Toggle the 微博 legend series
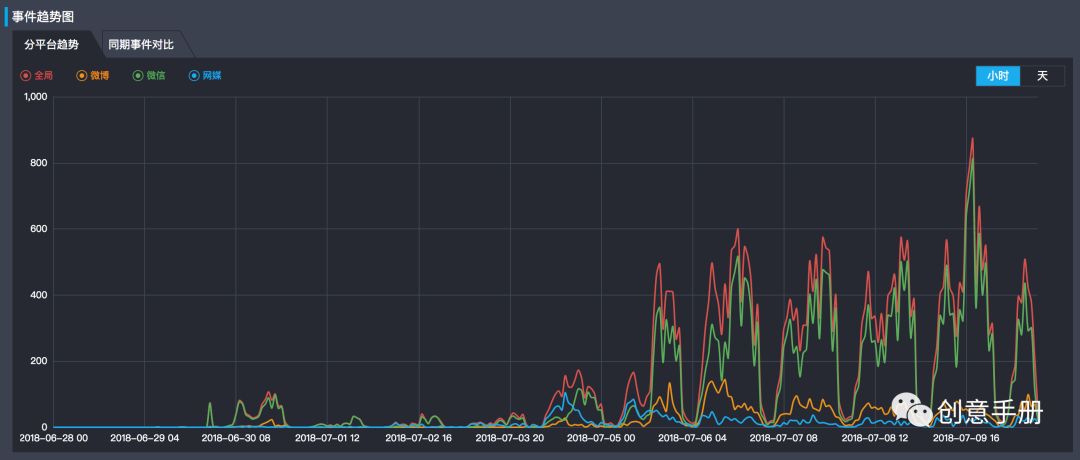This screenshot has height=460, width=1080. (93, 76)
